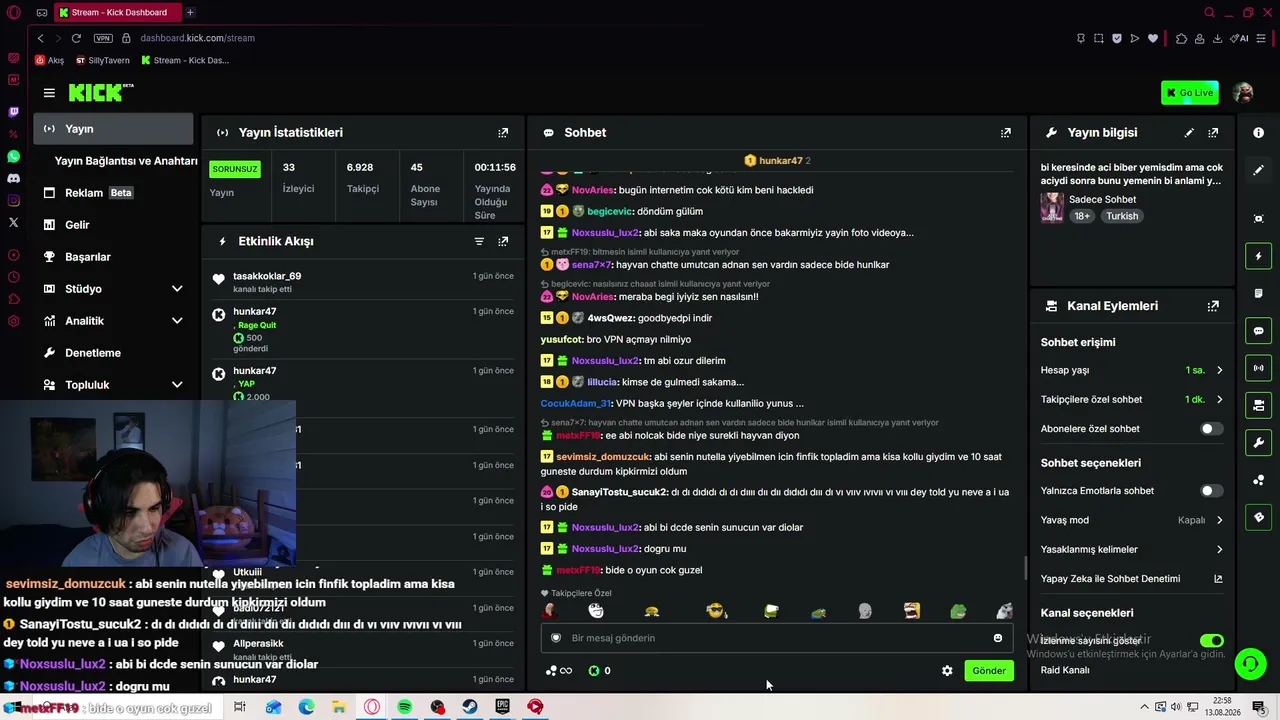Open X (Twitter) in the browser sidebar
Viewport: 1280px width, 720px height.
[13, 222]
